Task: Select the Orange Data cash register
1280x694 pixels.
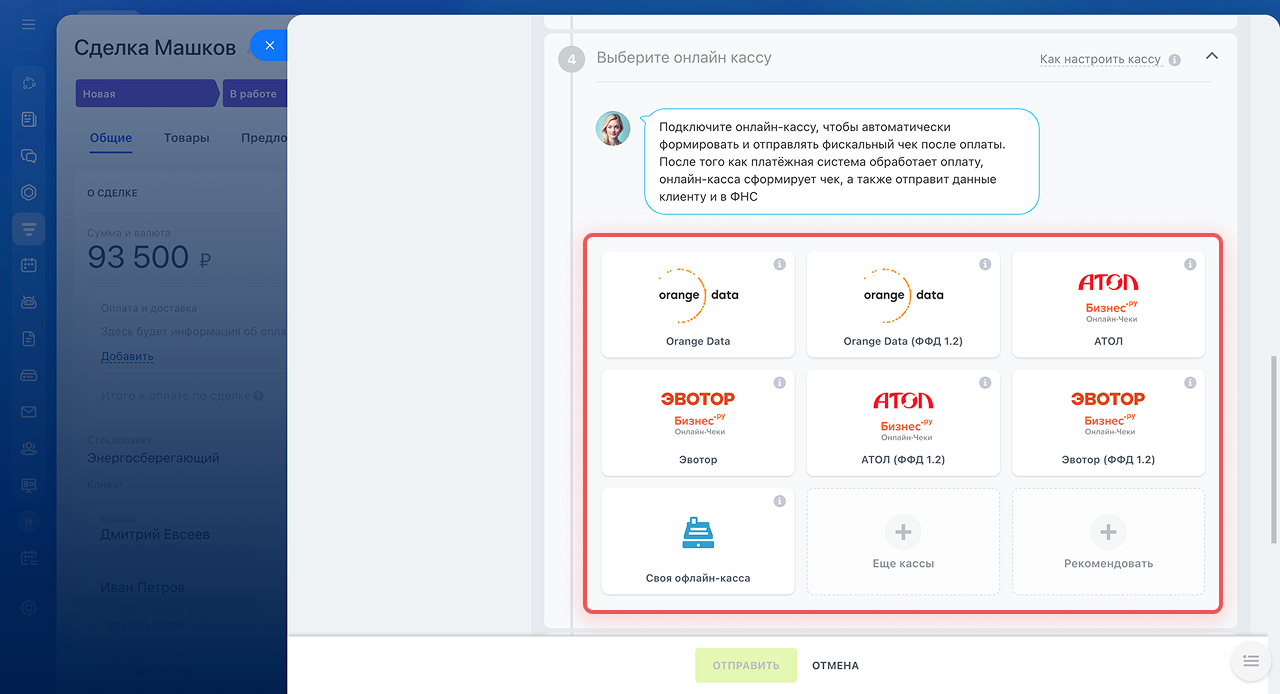Action: (698, 304)
